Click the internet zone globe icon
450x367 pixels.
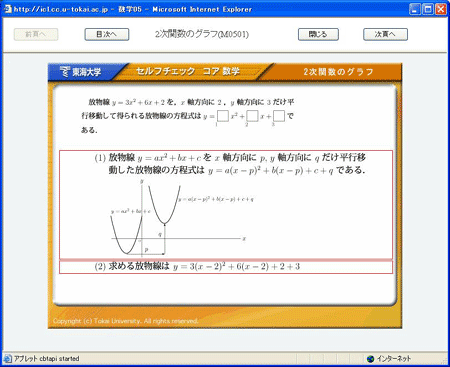click(370, 359)
